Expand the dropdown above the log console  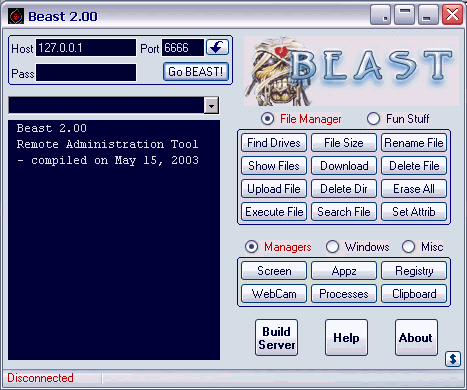click(211, 106)
